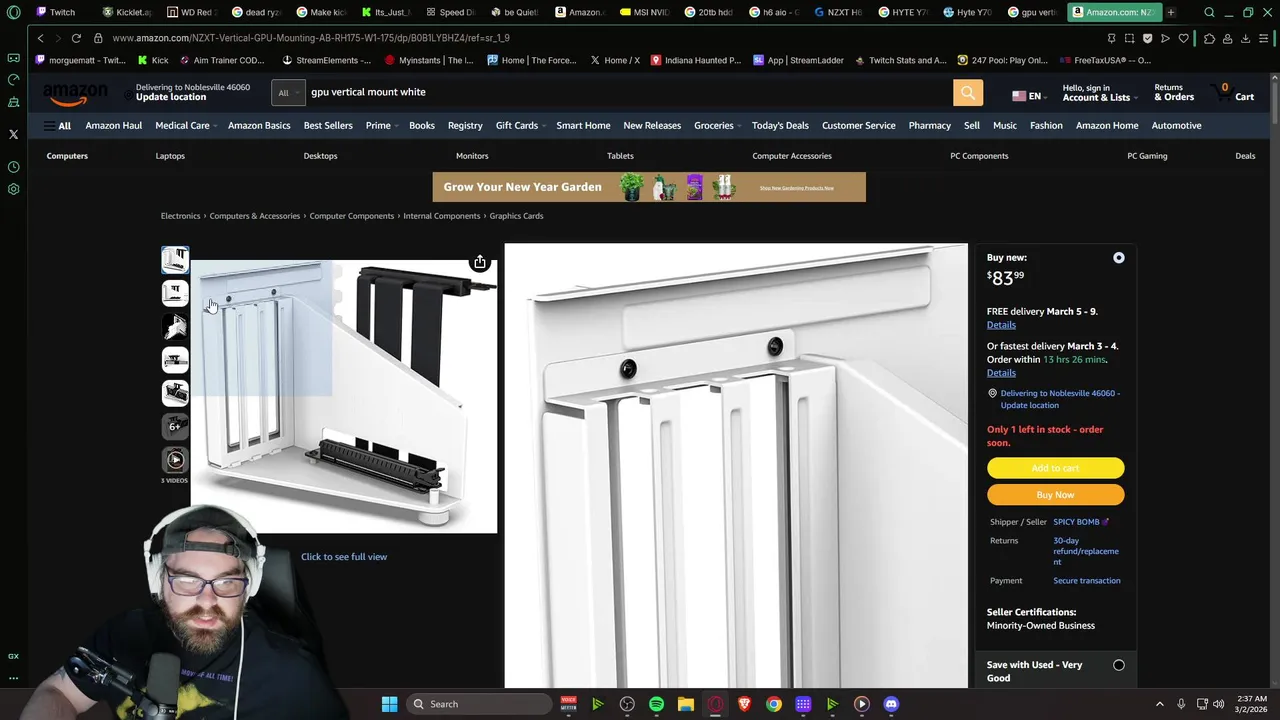
Task: Open the search category All dropdown
Action: (287, 93)
